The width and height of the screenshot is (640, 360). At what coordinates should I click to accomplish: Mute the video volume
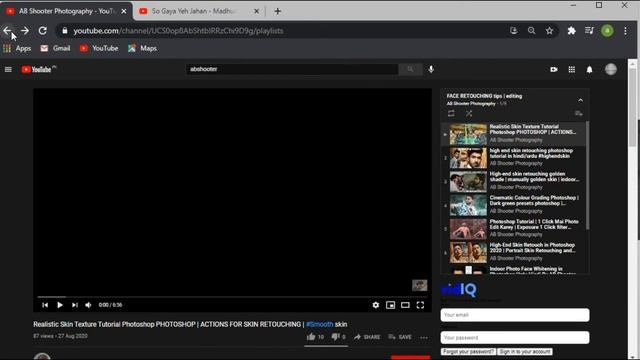(88, 305)
